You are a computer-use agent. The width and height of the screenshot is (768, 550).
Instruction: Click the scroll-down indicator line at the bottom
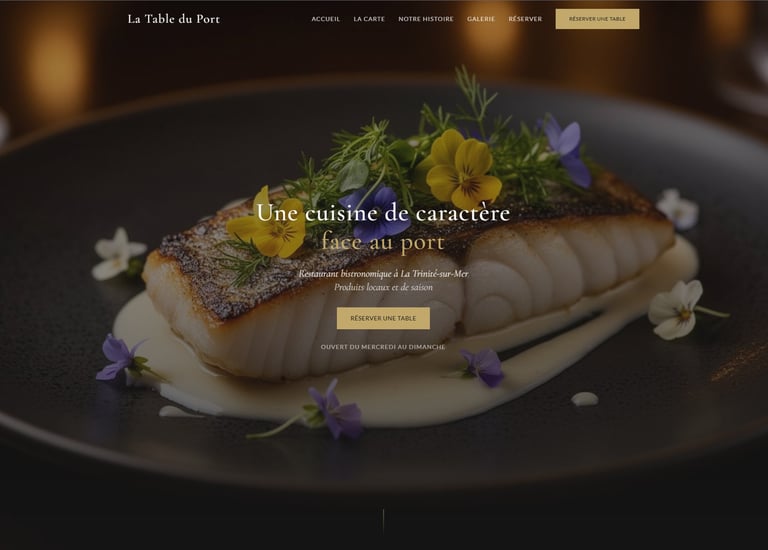(384, 521)
